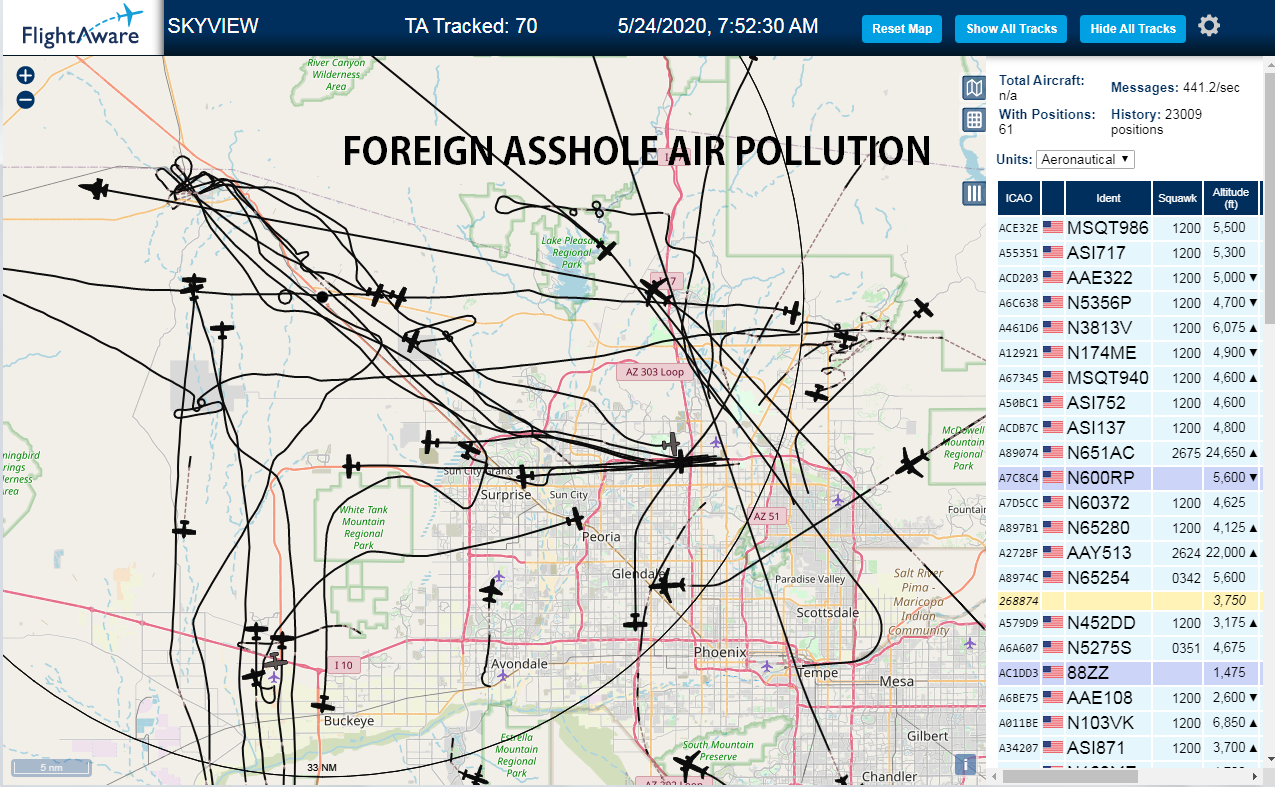This screenshot has height=787, width=1275.
Task: Select the aircraft icon above Buckeye
Action: [x=322, y=704]
